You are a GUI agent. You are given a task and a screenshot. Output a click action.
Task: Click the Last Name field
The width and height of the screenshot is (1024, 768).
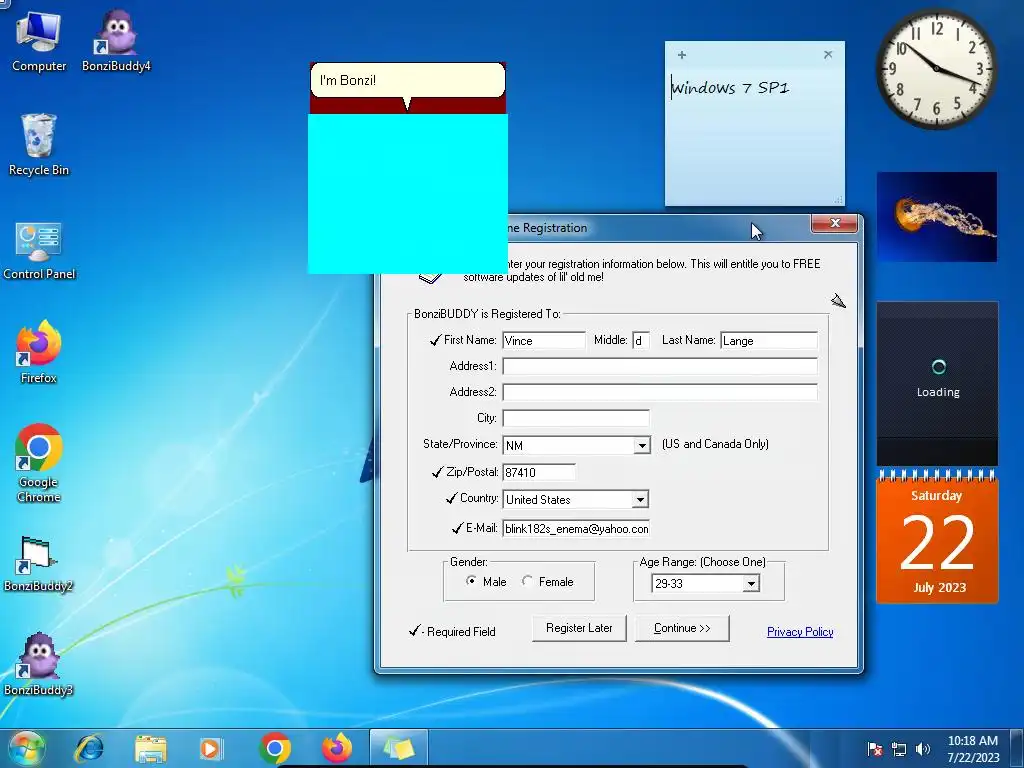click(769, 340)
